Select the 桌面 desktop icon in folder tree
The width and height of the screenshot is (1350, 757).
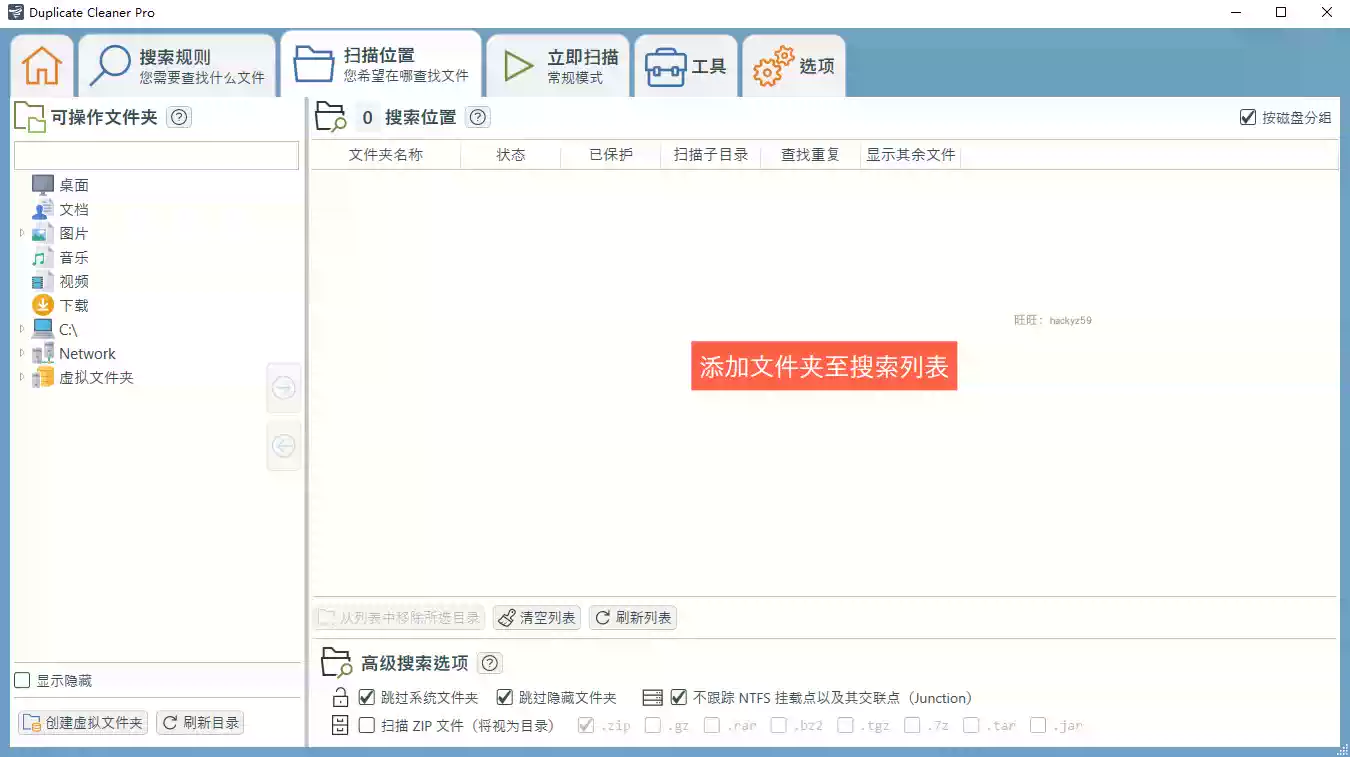[43, 185]
